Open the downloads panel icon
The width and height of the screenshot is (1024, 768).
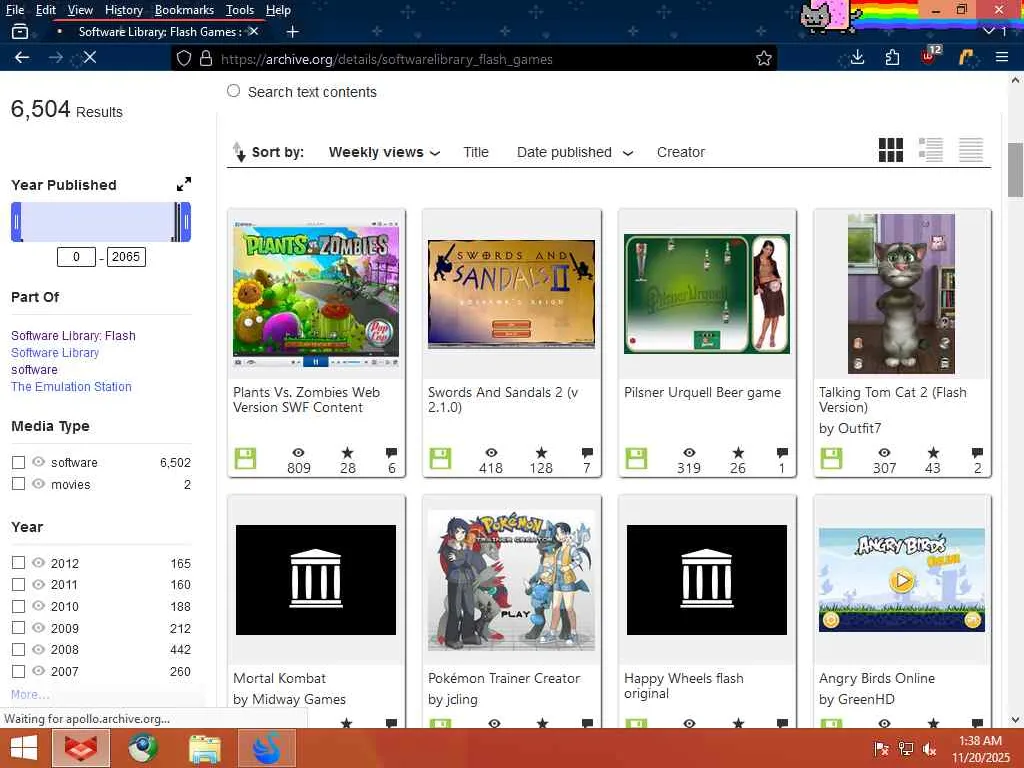pyautogui.click(x=857, y=57)
